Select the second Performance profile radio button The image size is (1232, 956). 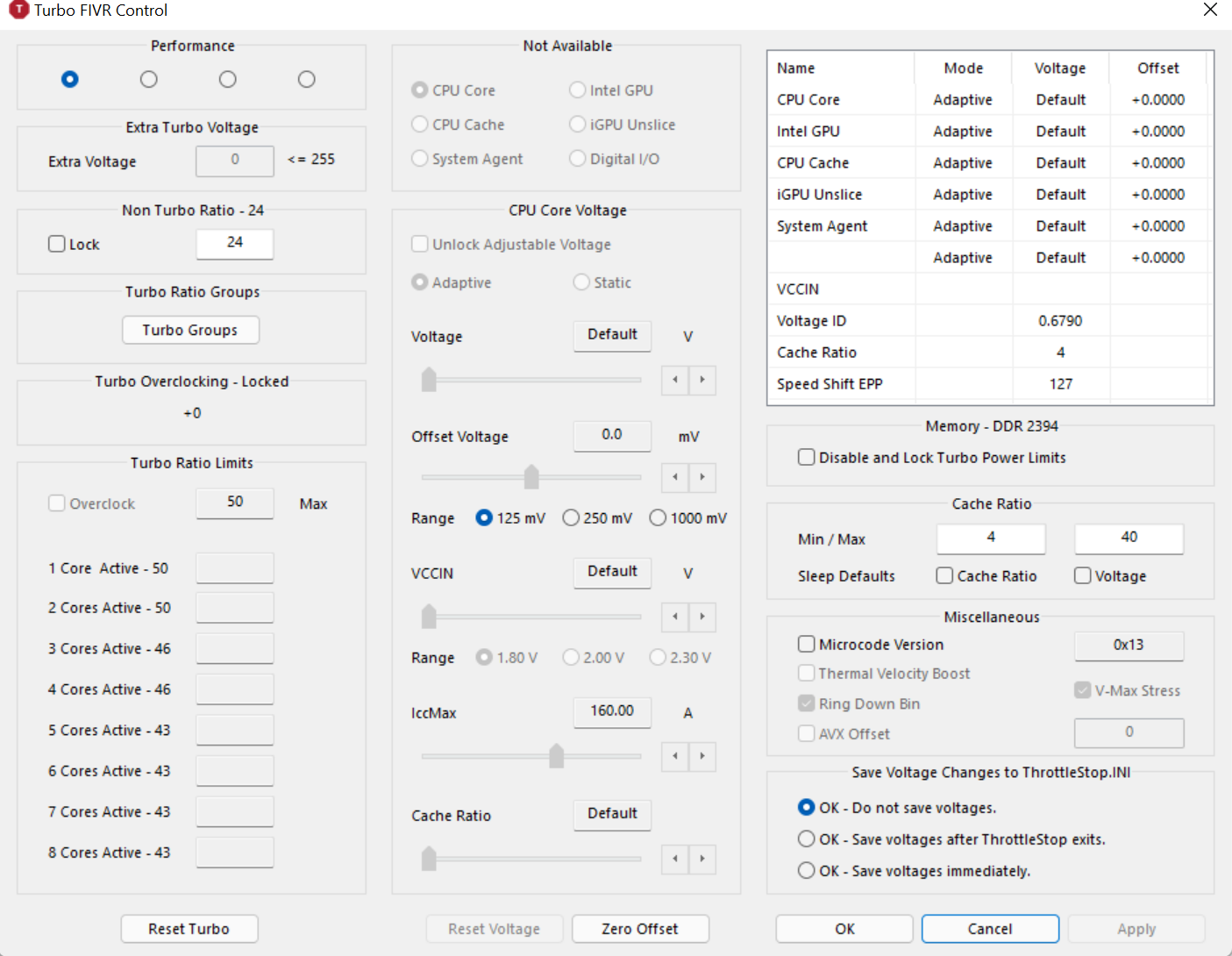pos(149,79)
